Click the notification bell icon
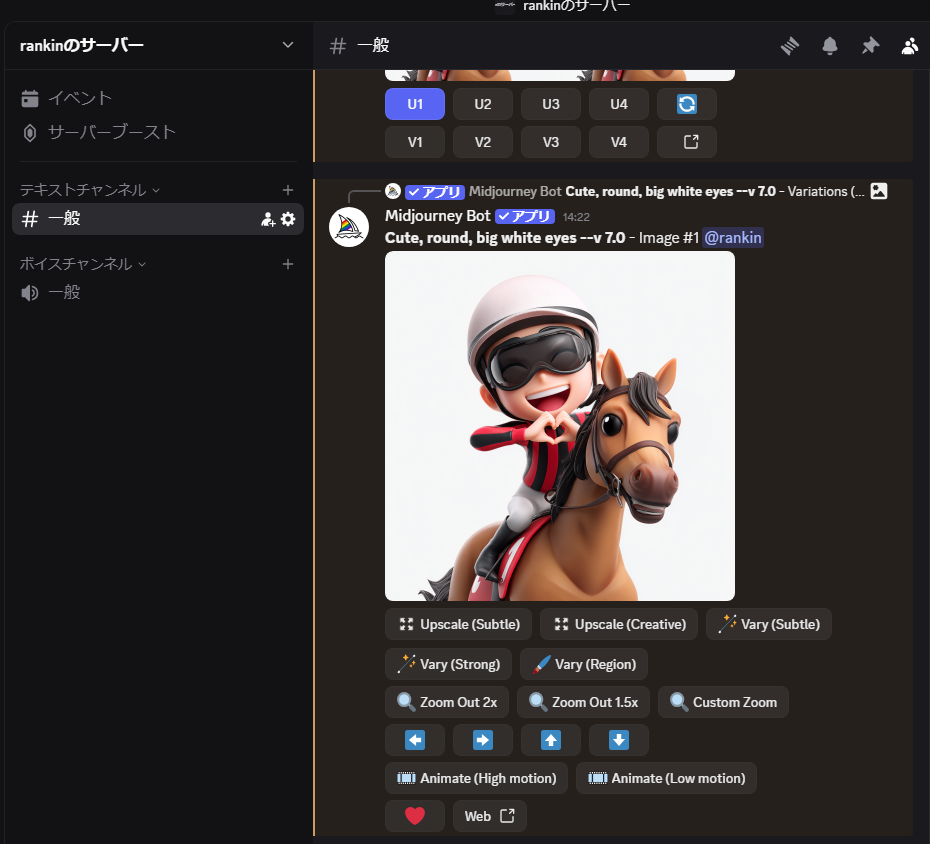 click(x=830, y=46)
